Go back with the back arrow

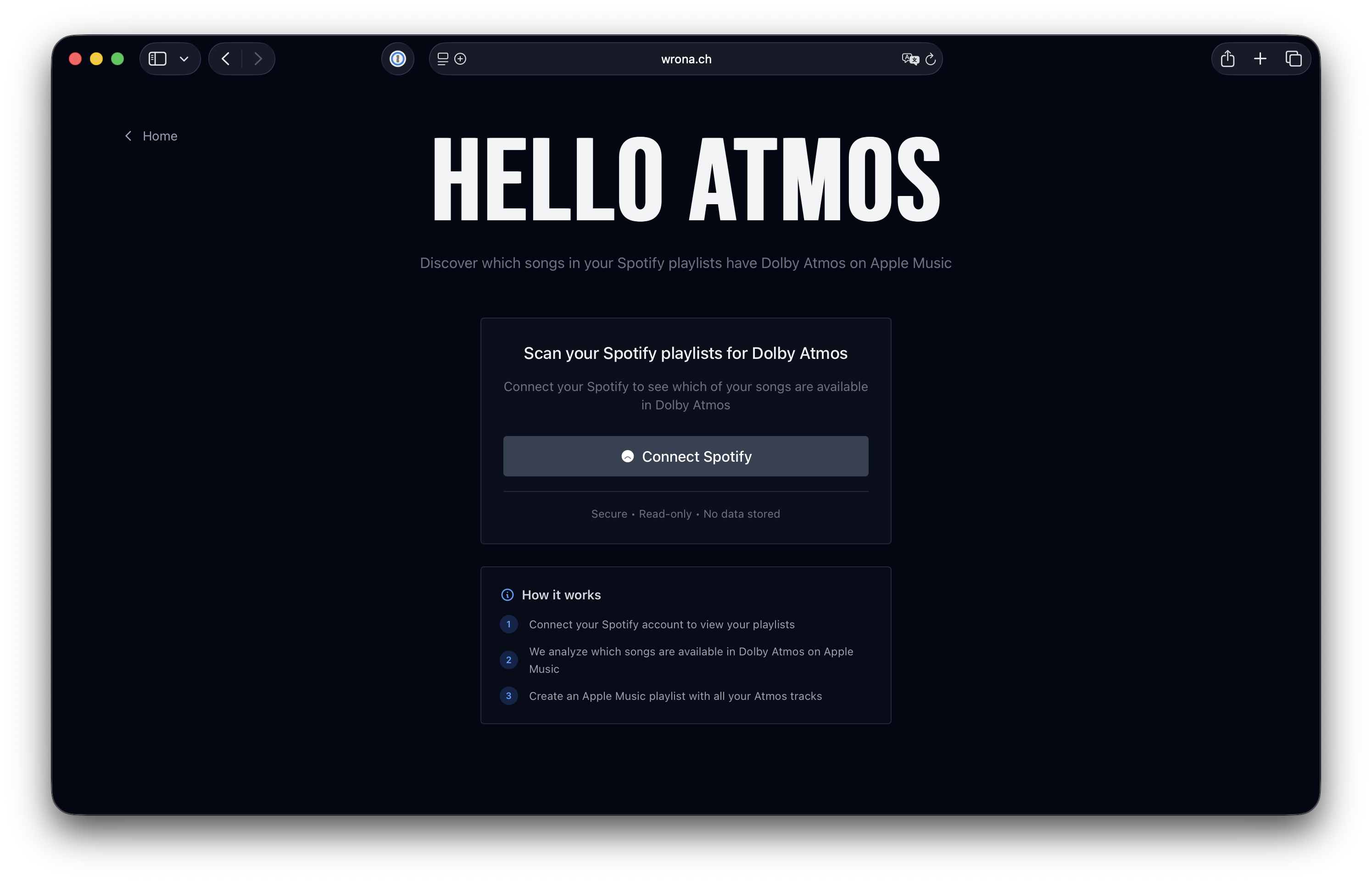point(226,58)
